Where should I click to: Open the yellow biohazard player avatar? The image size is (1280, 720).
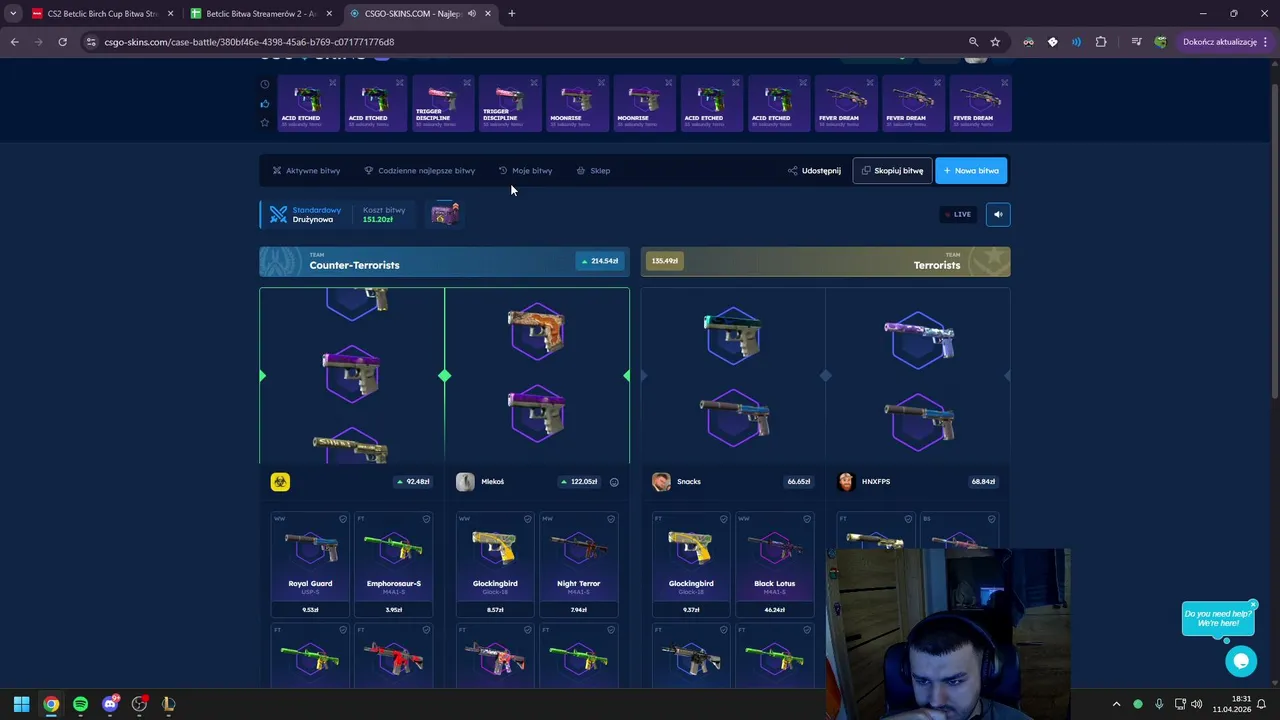click(280, 482)
